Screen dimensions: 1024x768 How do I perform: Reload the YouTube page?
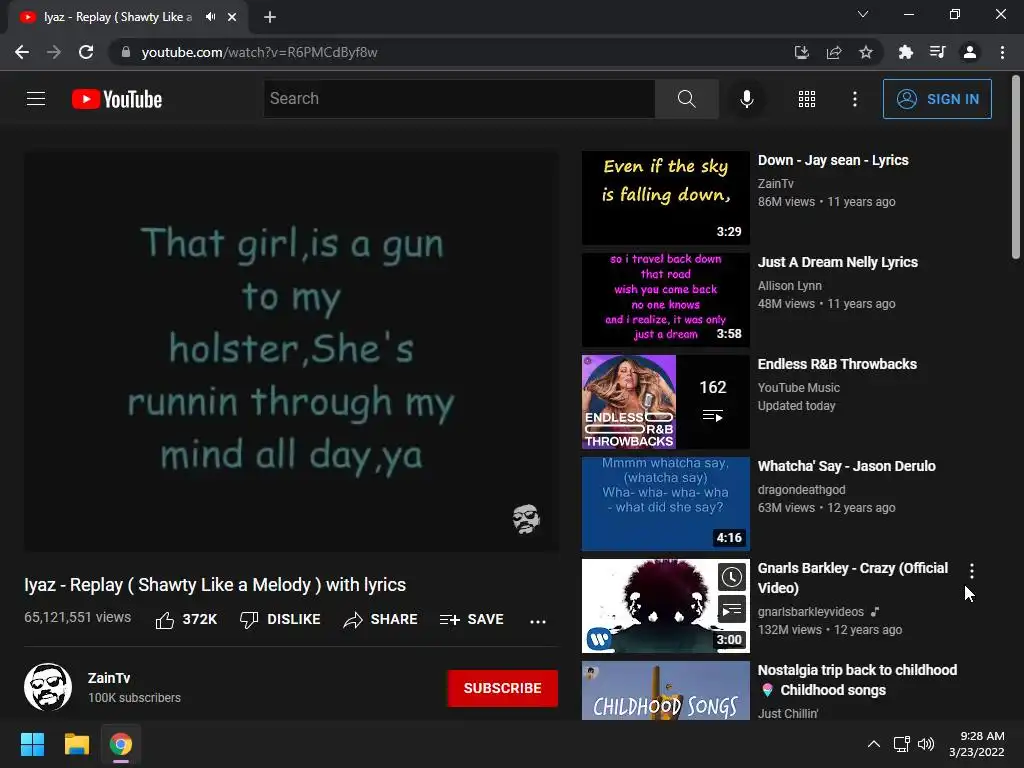click(86, 52)
